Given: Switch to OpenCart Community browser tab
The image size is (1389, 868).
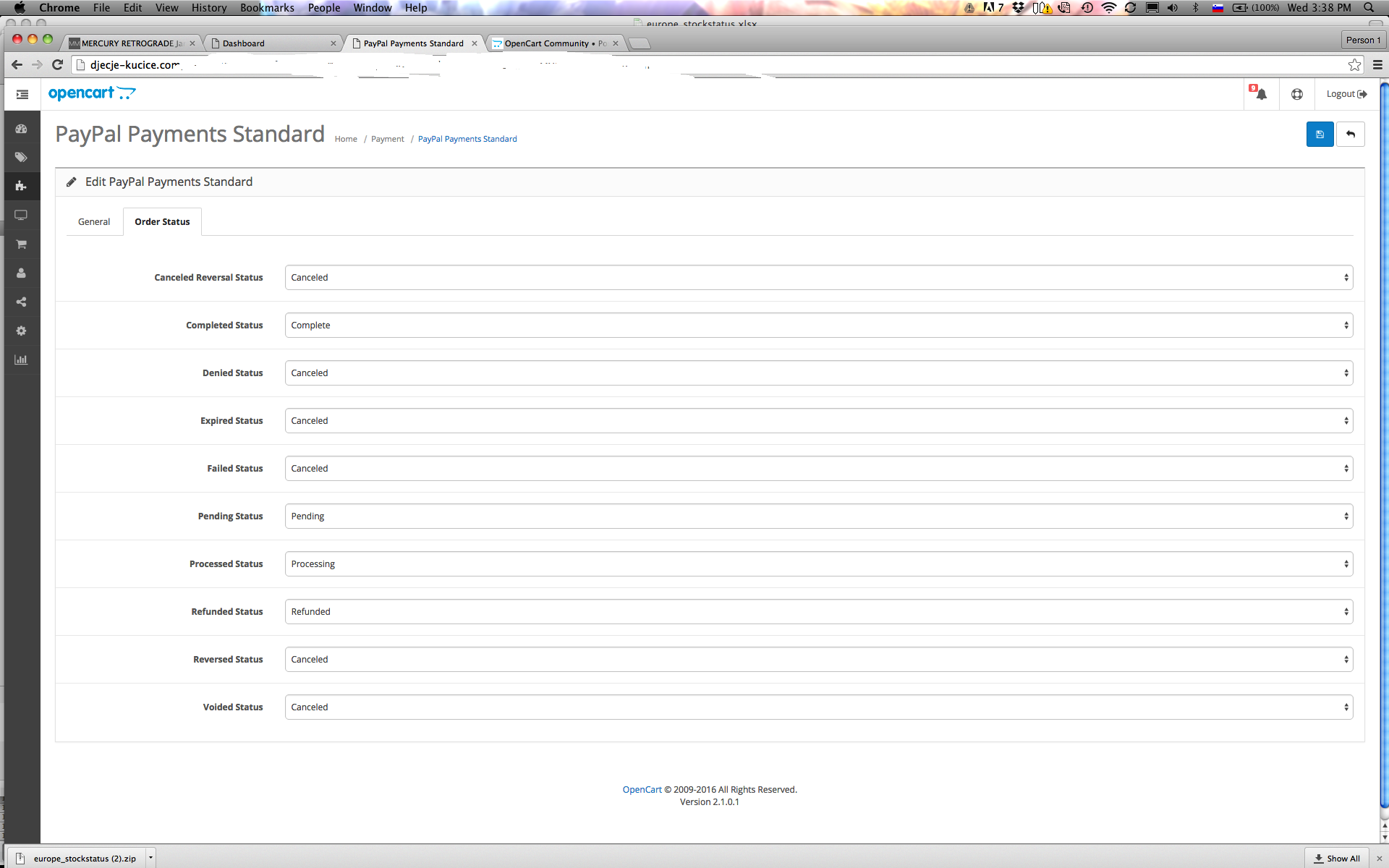Looking at the screenshot, I should (554, 43).
